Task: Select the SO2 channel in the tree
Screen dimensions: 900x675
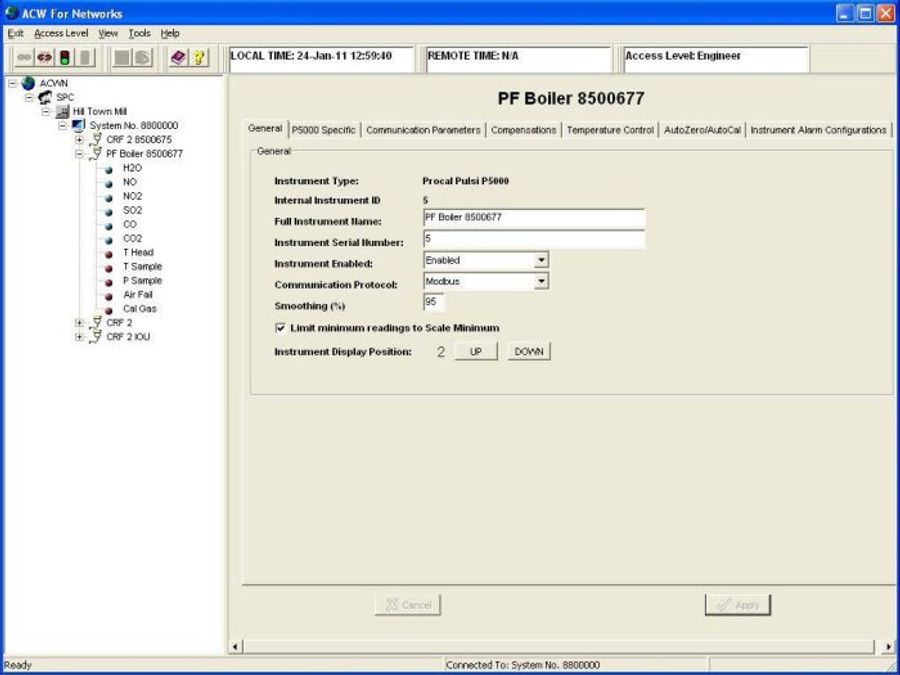Action: [108, 211]
